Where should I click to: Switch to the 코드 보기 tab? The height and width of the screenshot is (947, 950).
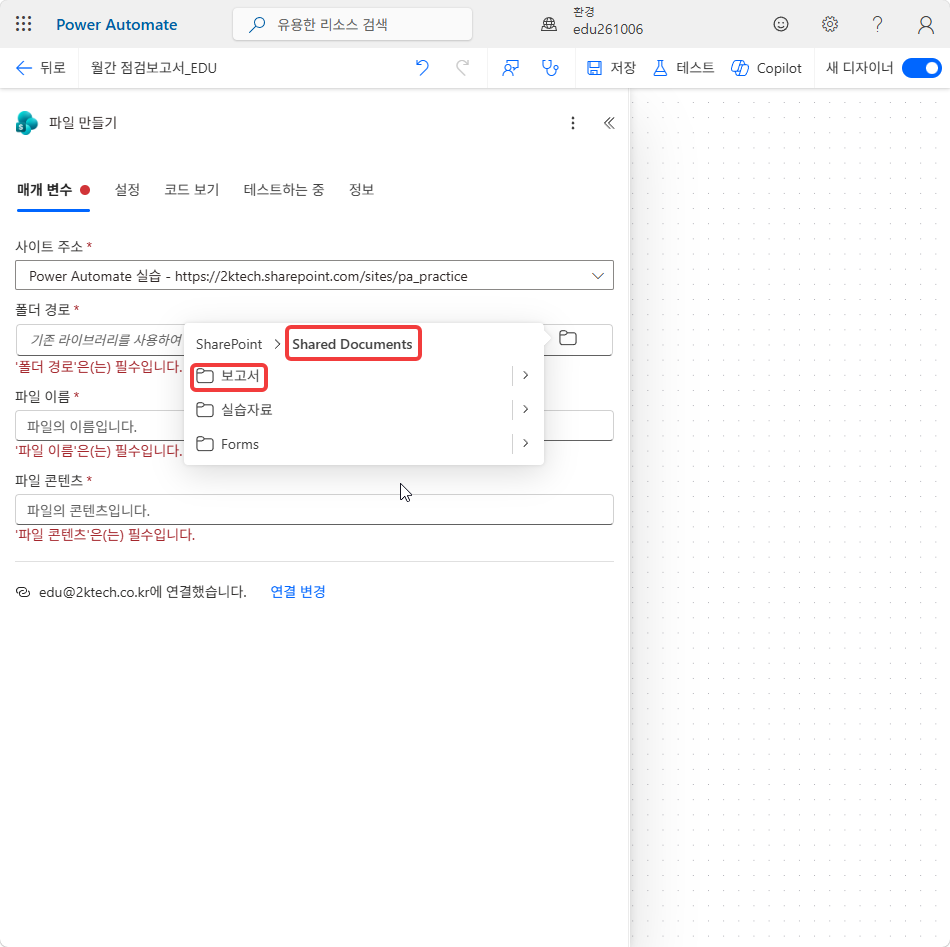[x=191, y=190]
